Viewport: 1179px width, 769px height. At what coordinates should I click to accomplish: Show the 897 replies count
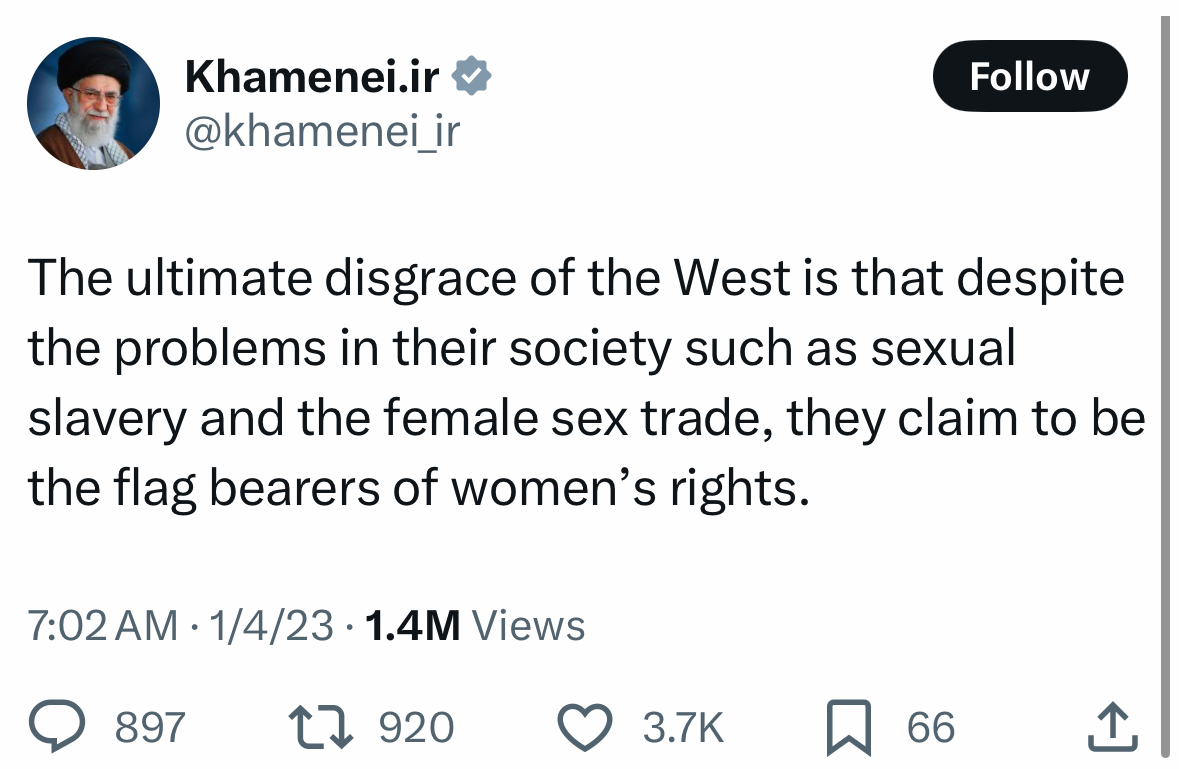coord(150,727)
